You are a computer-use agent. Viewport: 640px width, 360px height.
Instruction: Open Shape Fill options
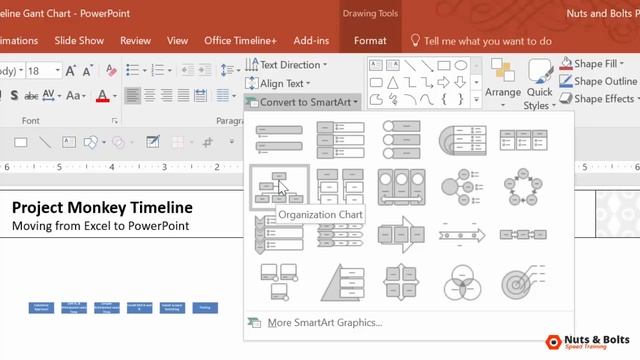tap(592, 64)
